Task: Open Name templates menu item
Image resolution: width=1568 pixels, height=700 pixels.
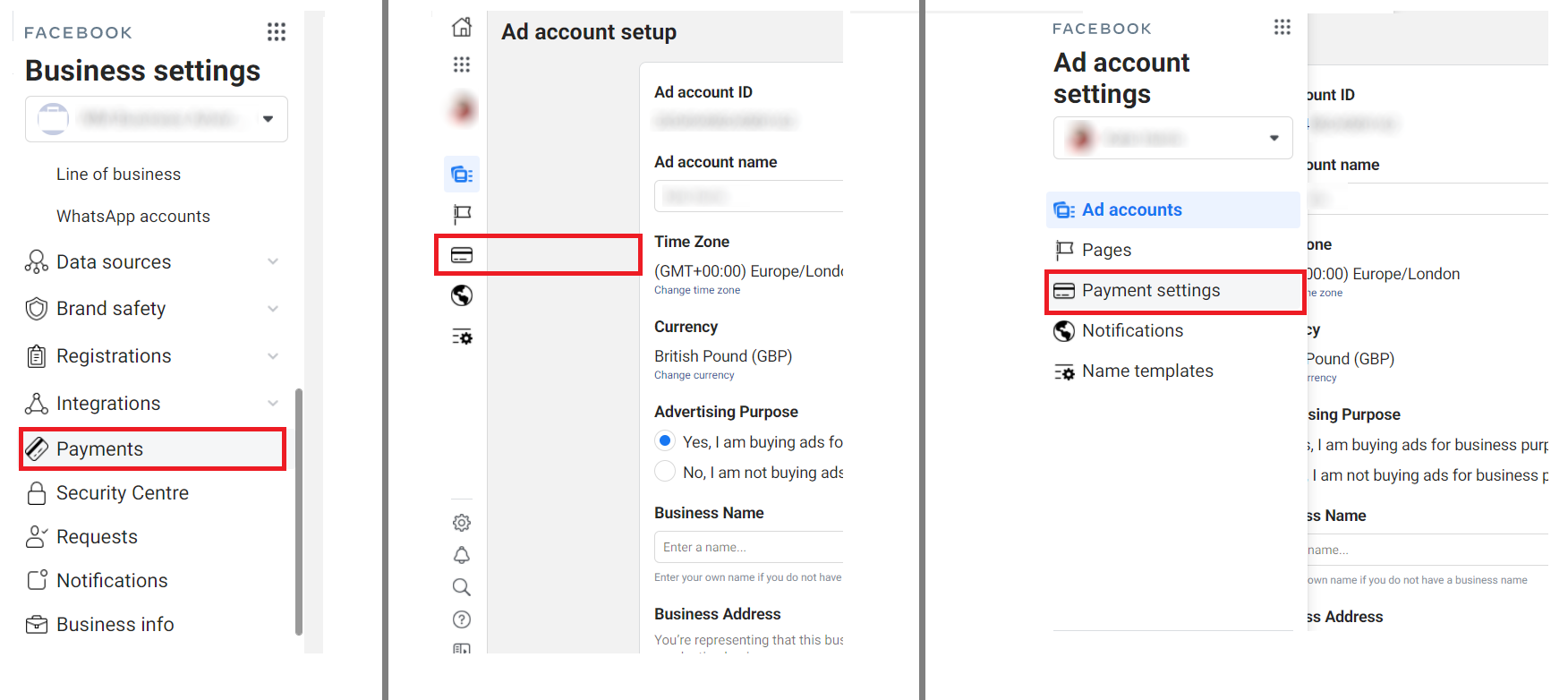Action: coord(1147,371)
